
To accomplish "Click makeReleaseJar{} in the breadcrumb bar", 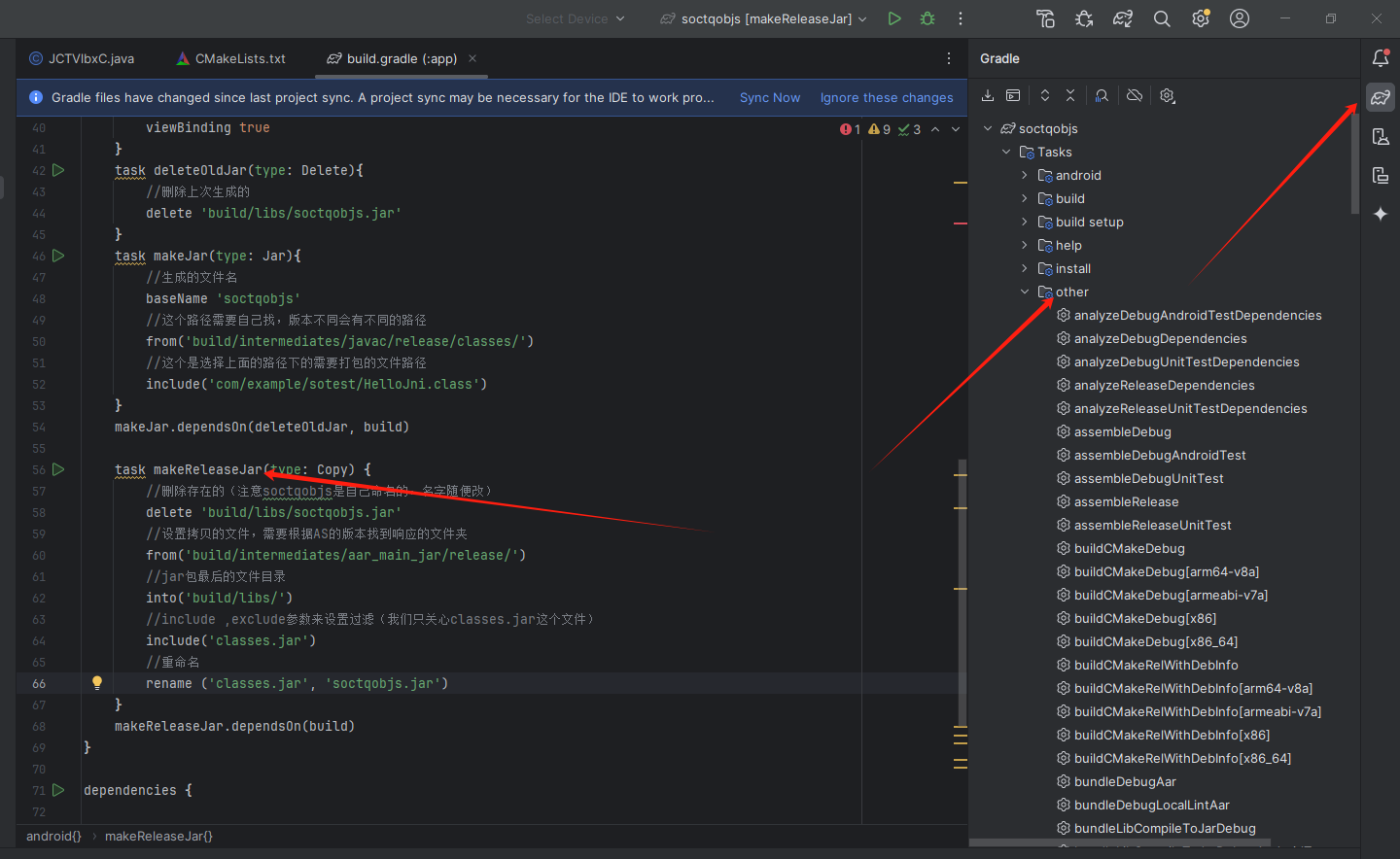I will point(158,836).
